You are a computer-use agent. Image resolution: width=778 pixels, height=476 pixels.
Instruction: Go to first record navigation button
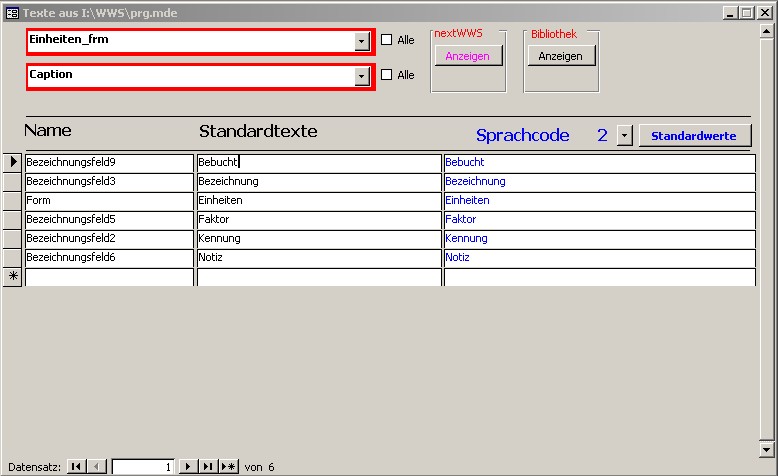coord(77,467)
